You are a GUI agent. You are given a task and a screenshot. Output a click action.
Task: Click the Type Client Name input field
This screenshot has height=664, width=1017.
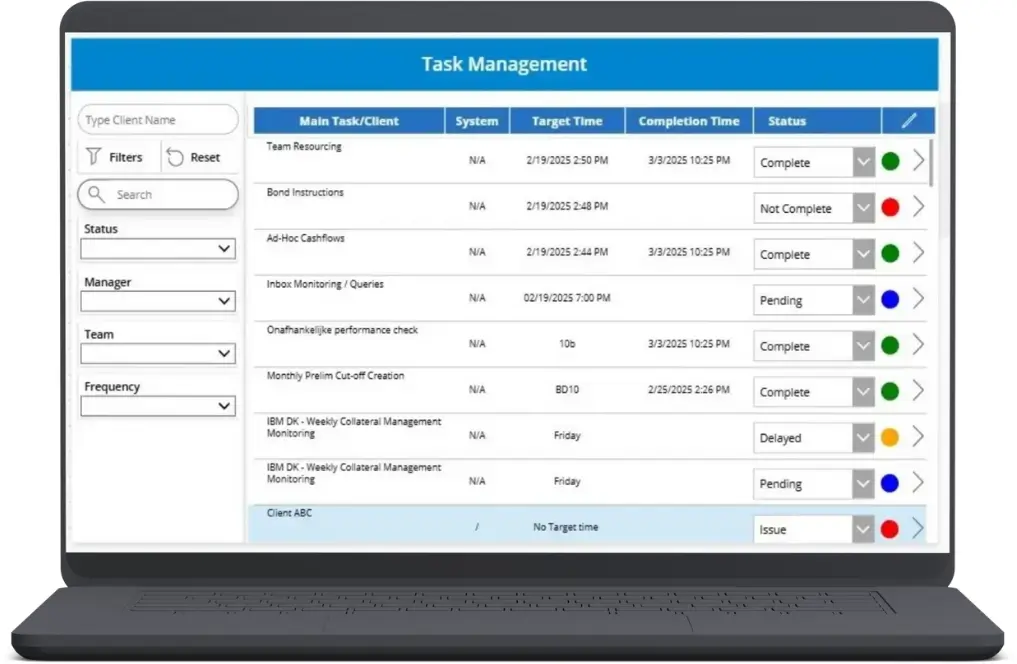[x=157, y=119]
